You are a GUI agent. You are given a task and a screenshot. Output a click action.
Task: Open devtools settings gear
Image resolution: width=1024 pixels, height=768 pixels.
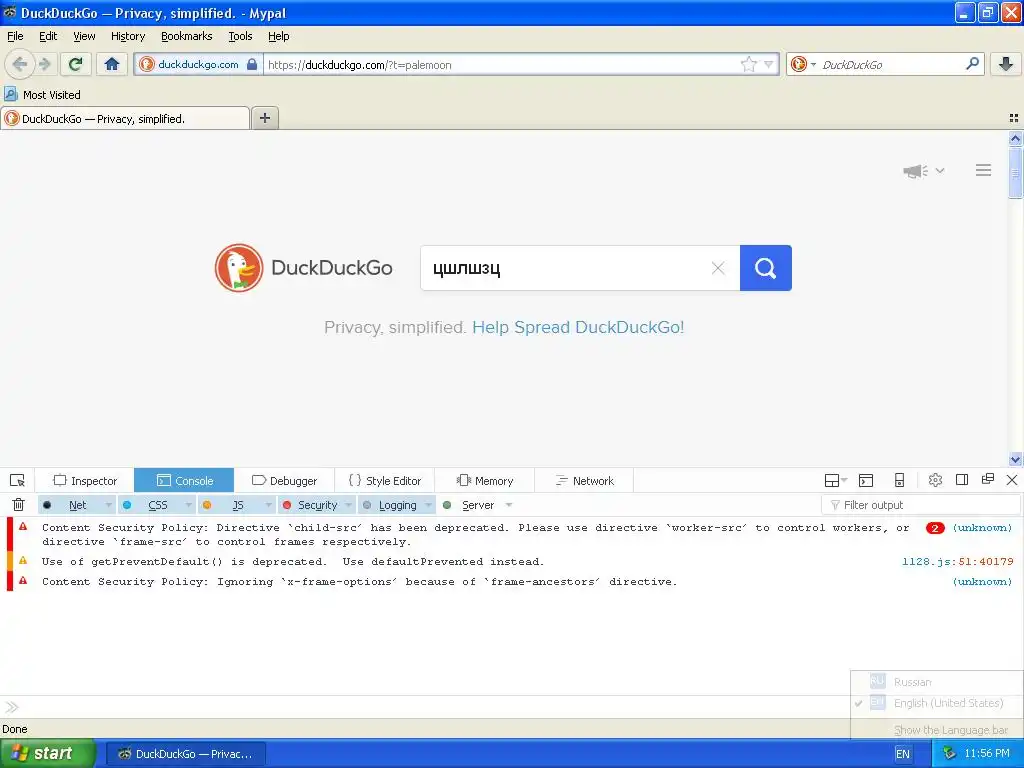click(x=935, y=480)
